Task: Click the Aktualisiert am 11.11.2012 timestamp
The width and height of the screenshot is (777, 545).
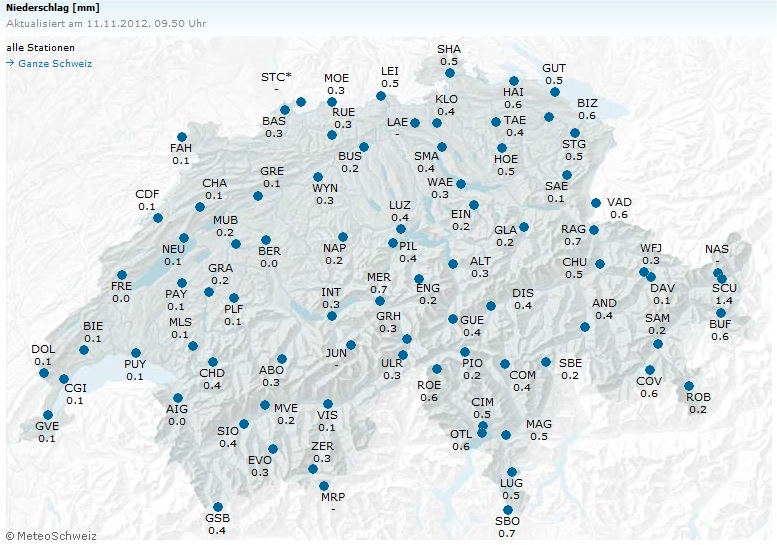Action: [x=106, y=24]
